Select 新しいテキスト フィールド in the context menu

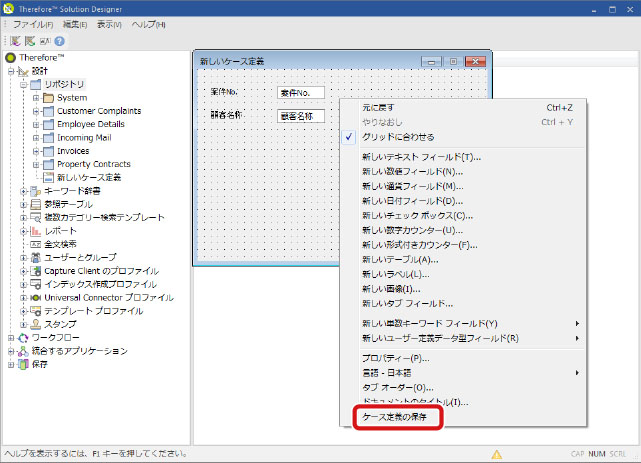[420, 157]
